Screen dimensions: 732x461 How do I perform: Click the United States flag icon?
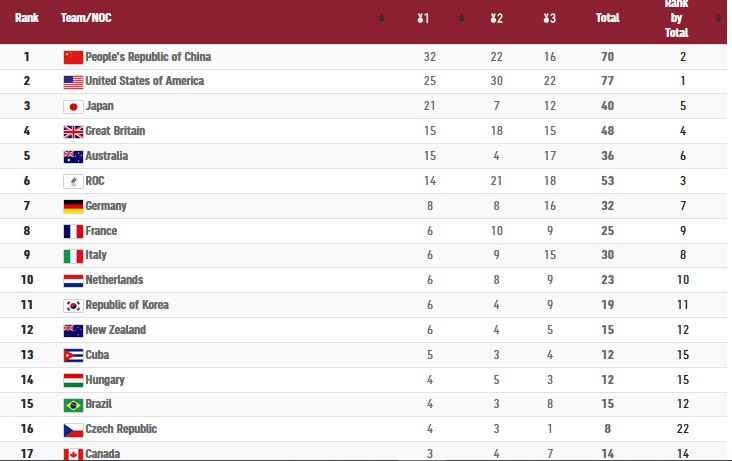(x=73, y=82)
